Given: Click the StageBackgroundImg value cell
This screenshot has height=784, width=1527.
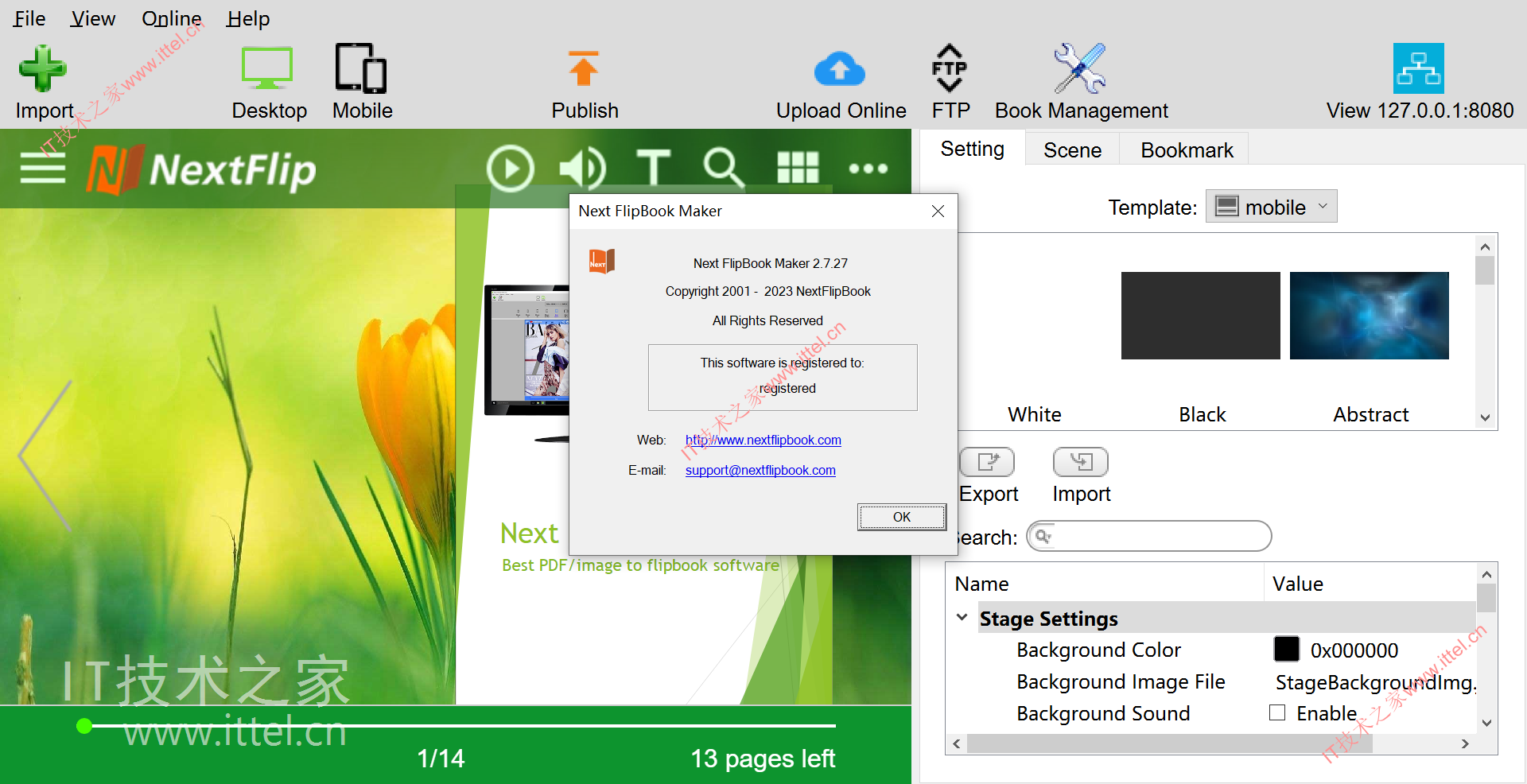Looking at the screenshot, I should click(1374, 682).
